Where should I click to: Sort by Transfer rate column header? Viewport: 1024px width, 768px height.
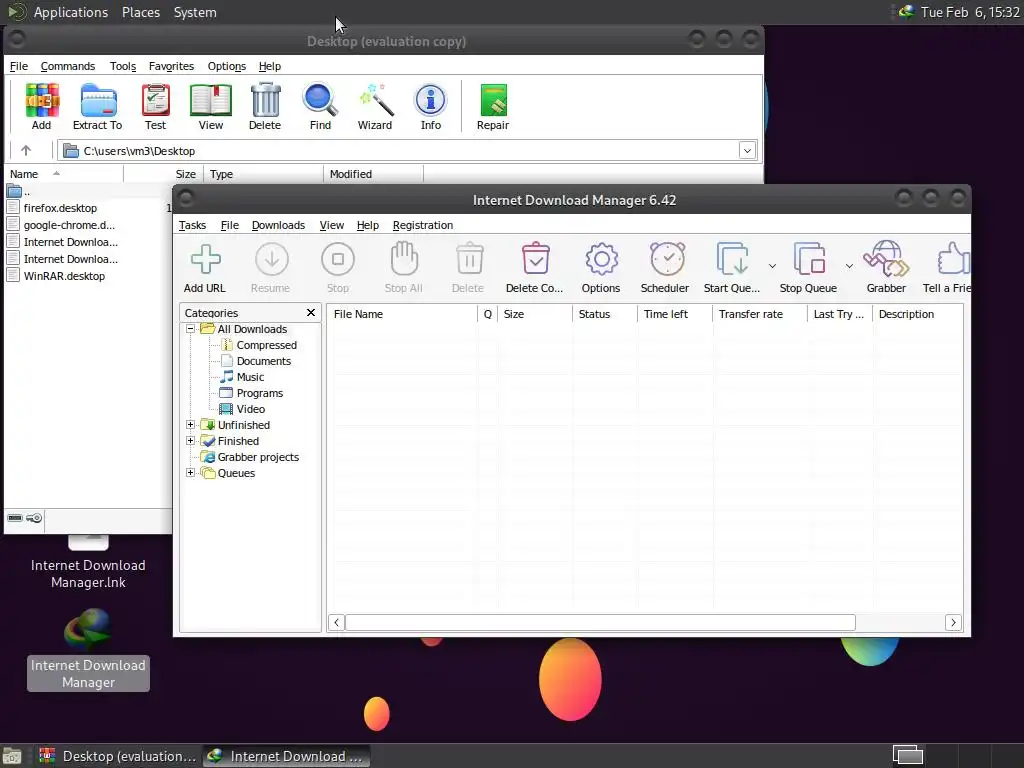tap(760, 314)
